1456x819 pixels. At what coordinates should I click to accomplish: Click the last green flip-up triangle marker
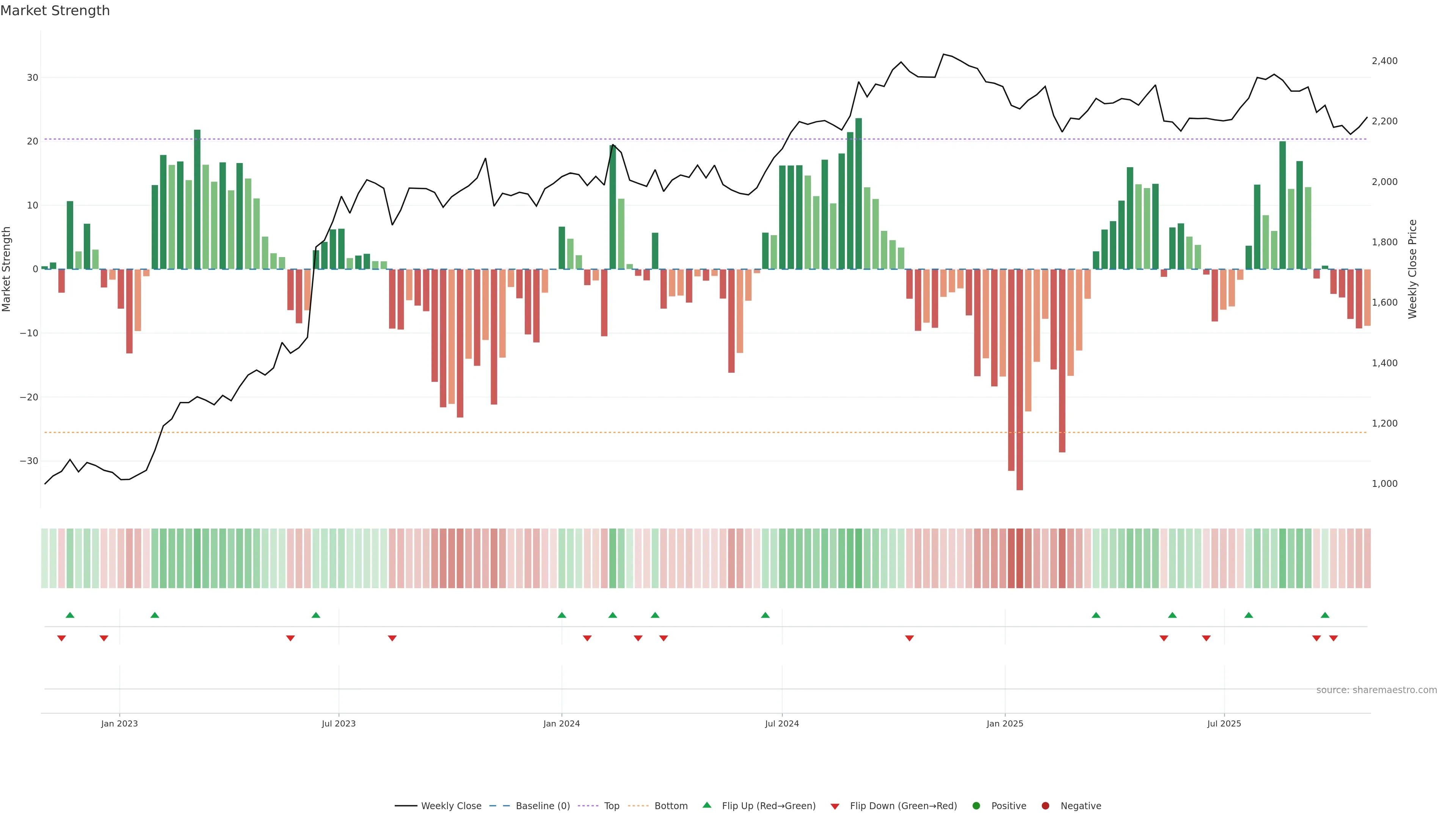pos(1325,615)
